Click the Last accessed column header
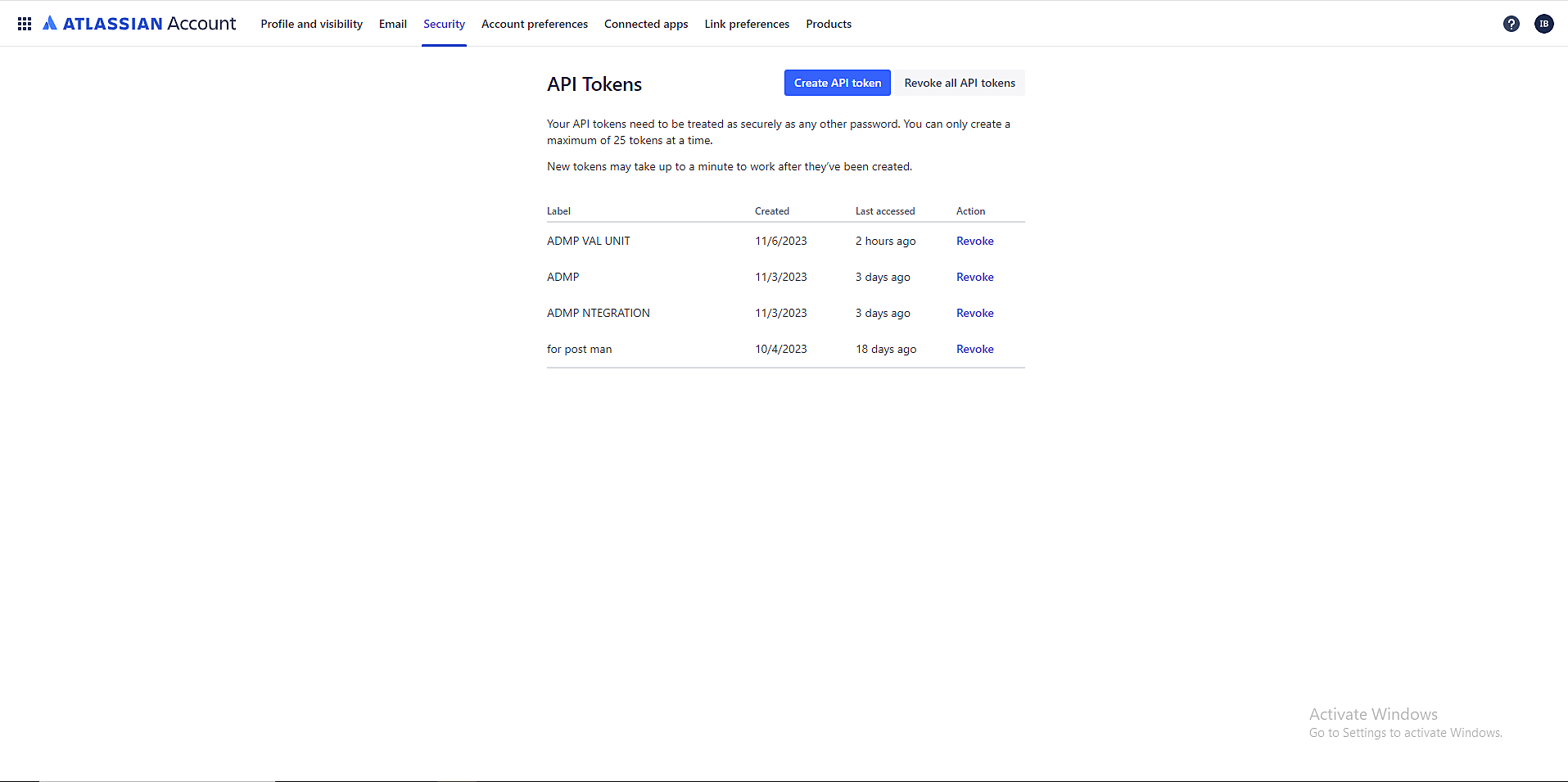The image size is (1568, 782). click(x=885, y=210)
